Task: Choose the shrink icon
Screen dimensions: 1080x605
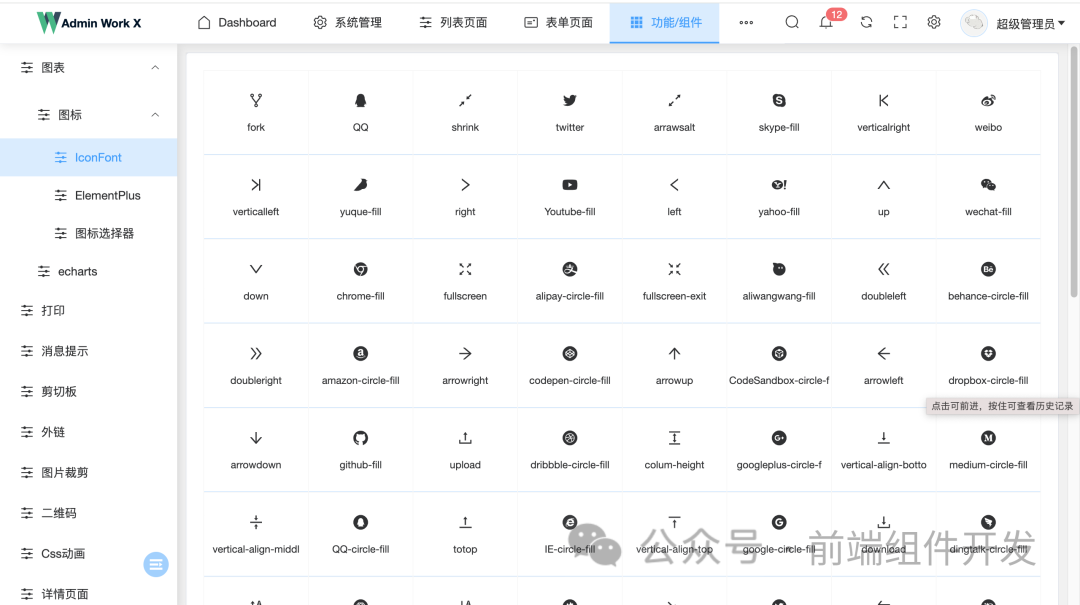Action: click(465, 101)
